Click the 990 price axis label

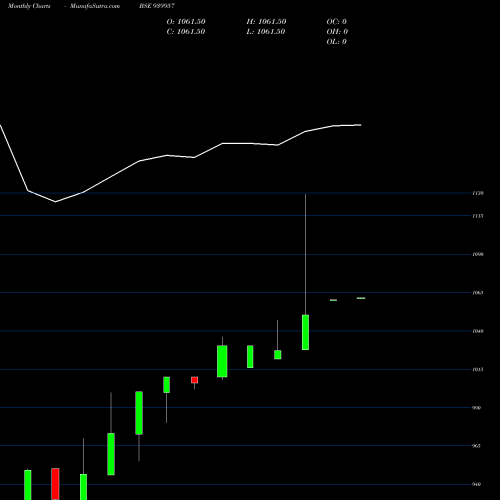coord(477,408)
